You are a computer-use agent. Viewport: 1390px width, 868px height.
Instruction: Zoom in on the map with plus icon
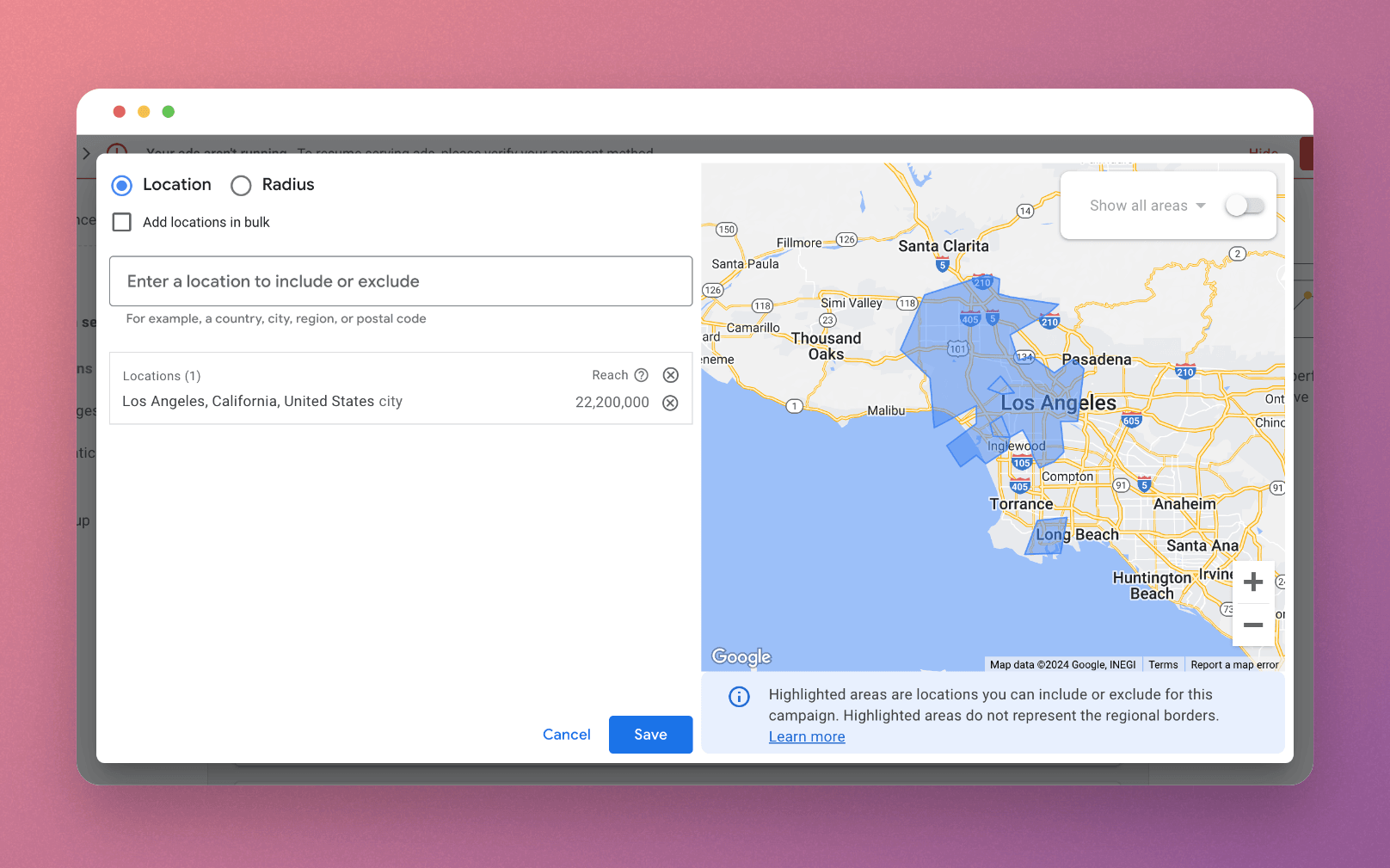tap(1254, 582)
